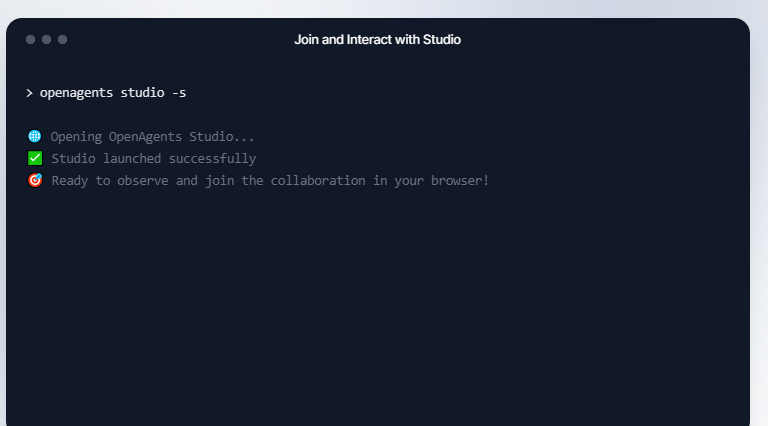
Task: Select the "Join and Interact with Studio" title
Action: pyautogui.click(x=377, y=40)
